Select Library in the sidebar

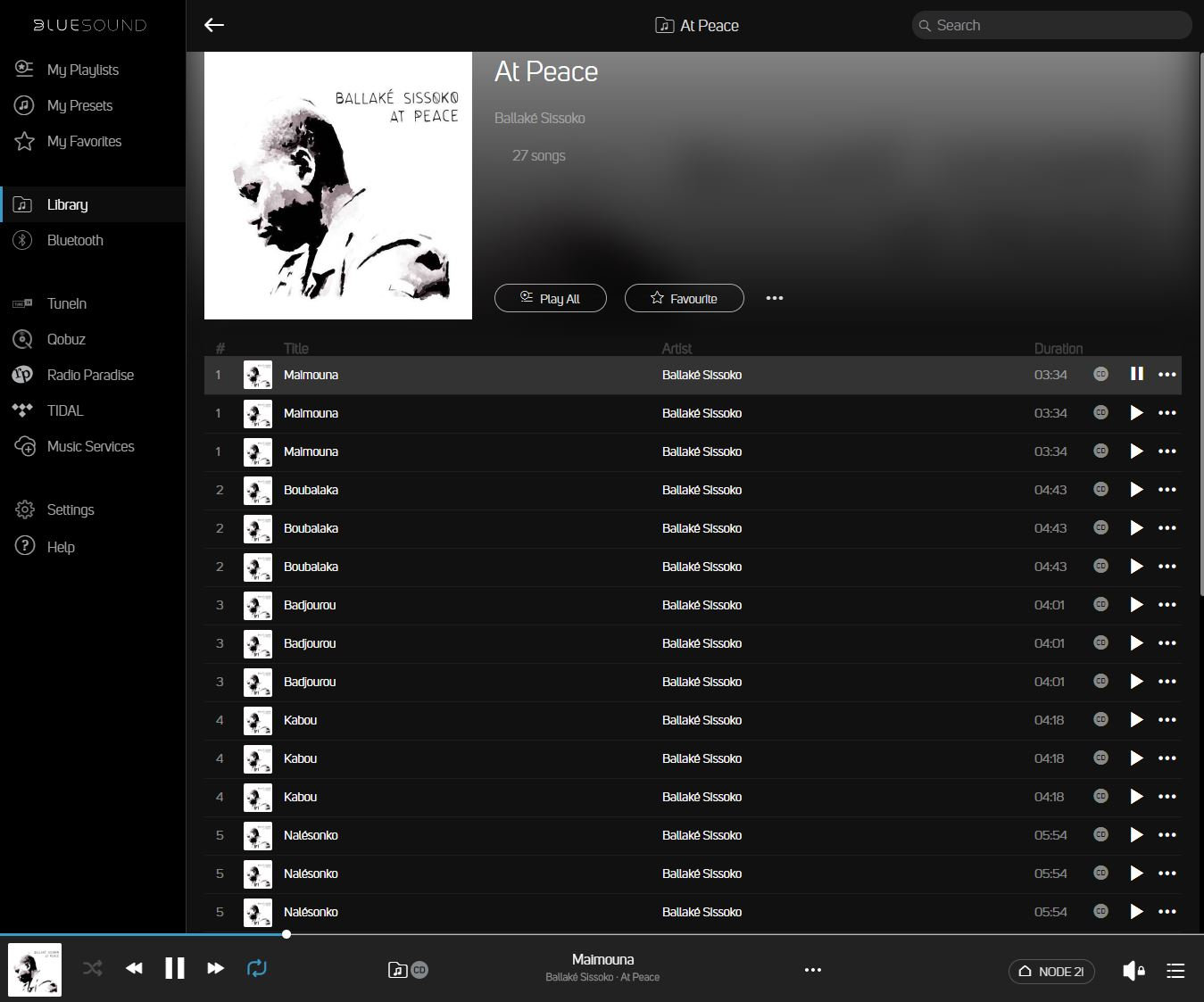(93, 204)
